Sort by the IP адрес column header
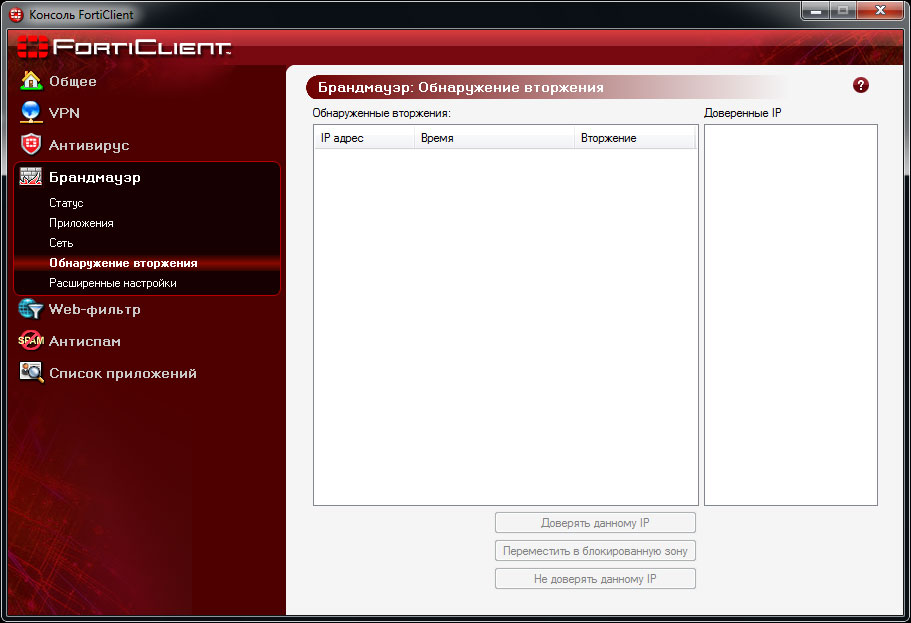 click(x=364, y=138)
